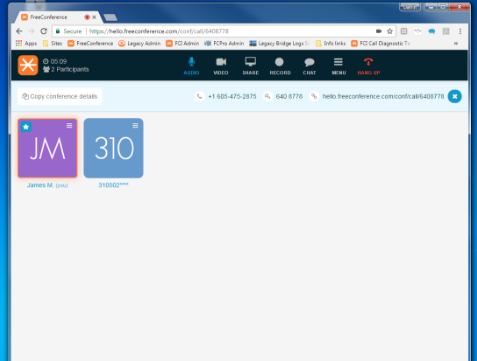Click the moderator star on JM tile

pos(26,127)
